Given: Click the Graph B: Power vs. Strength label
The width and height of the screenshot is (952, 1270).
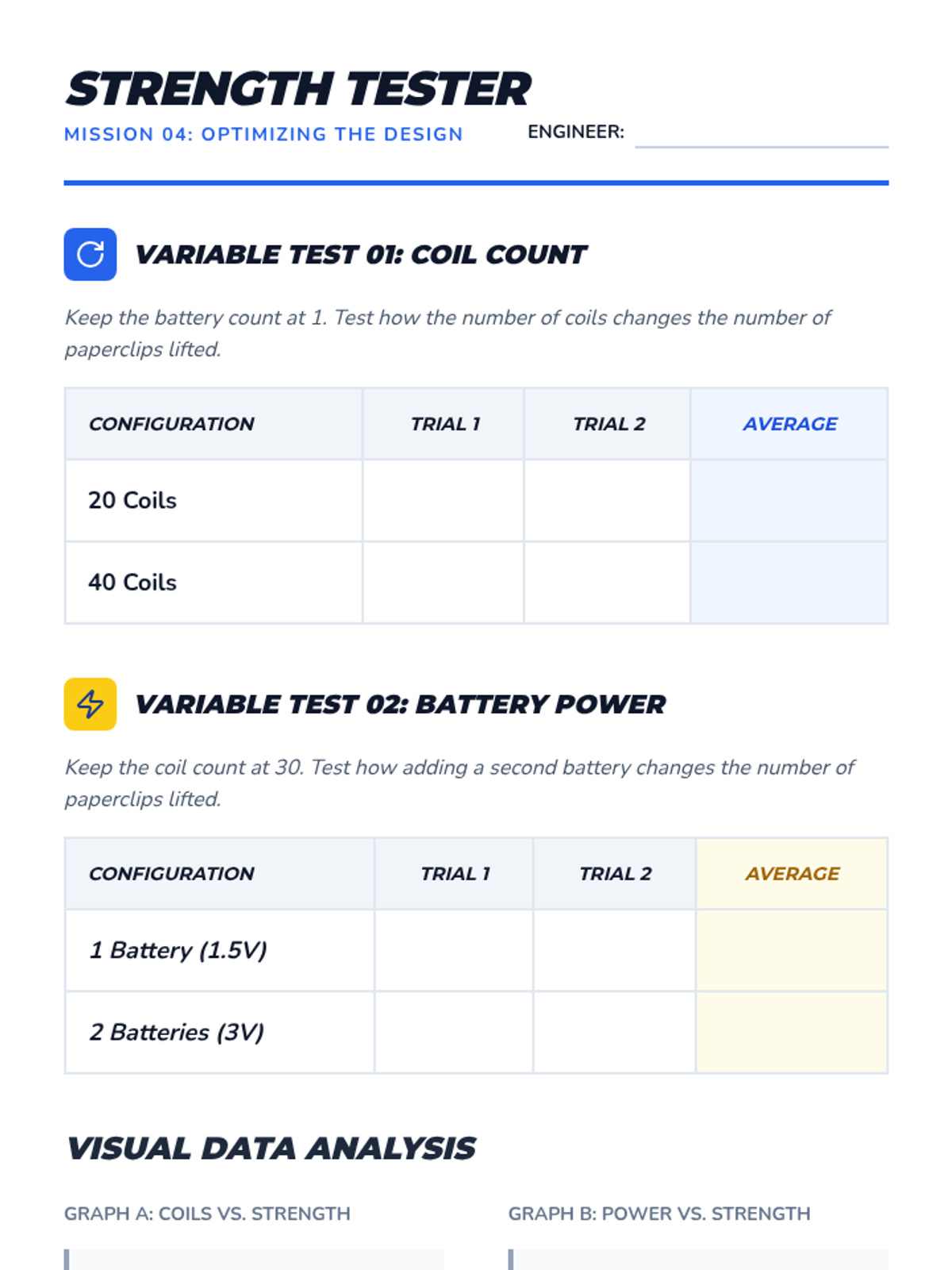Looking at the screenshot, I should (659, 1214).
